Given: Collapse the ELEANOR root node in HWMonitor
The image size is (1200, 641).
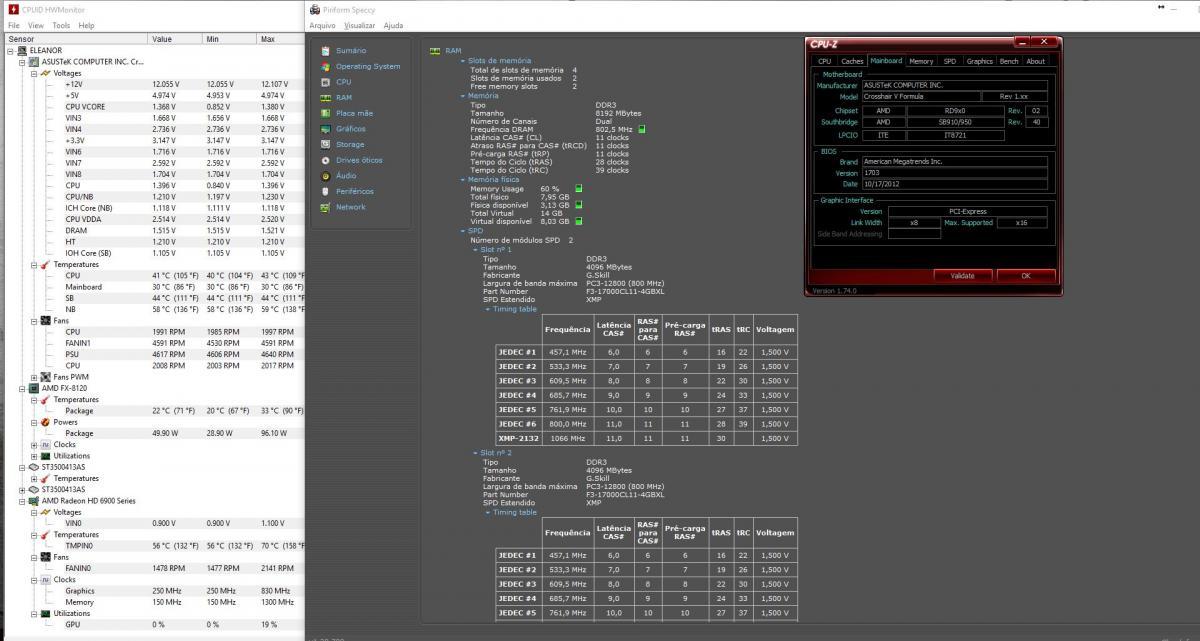Looking at the screenshot, I should pyautogui.click(x=10, y=50).
